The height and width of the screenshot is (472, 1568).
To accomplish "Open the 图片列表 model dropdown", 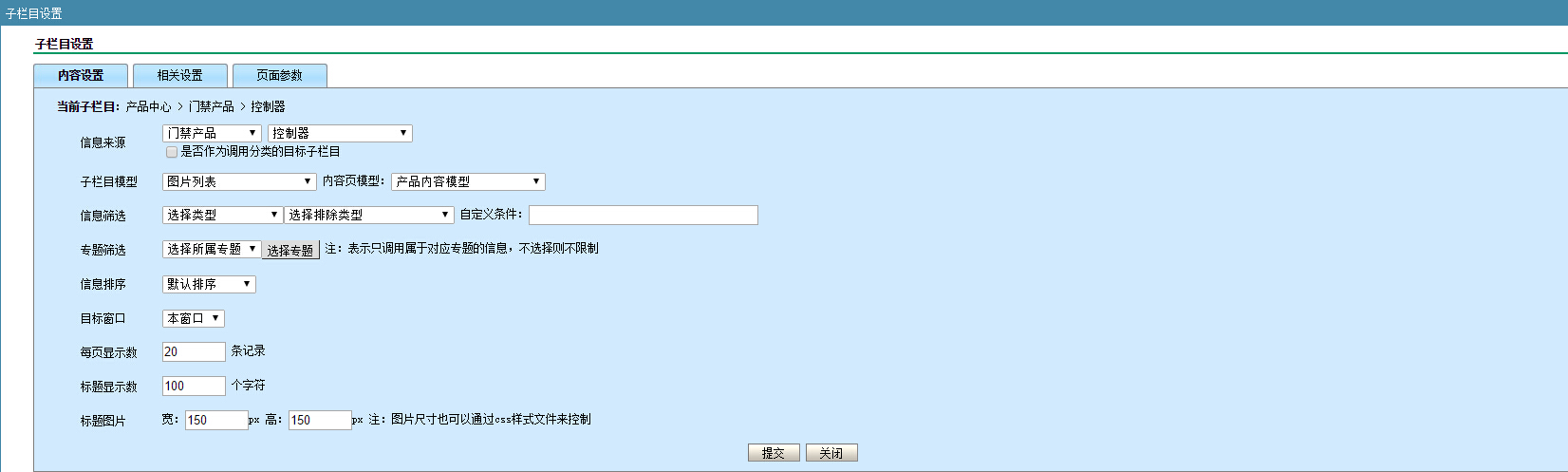I will coord(239,181).
